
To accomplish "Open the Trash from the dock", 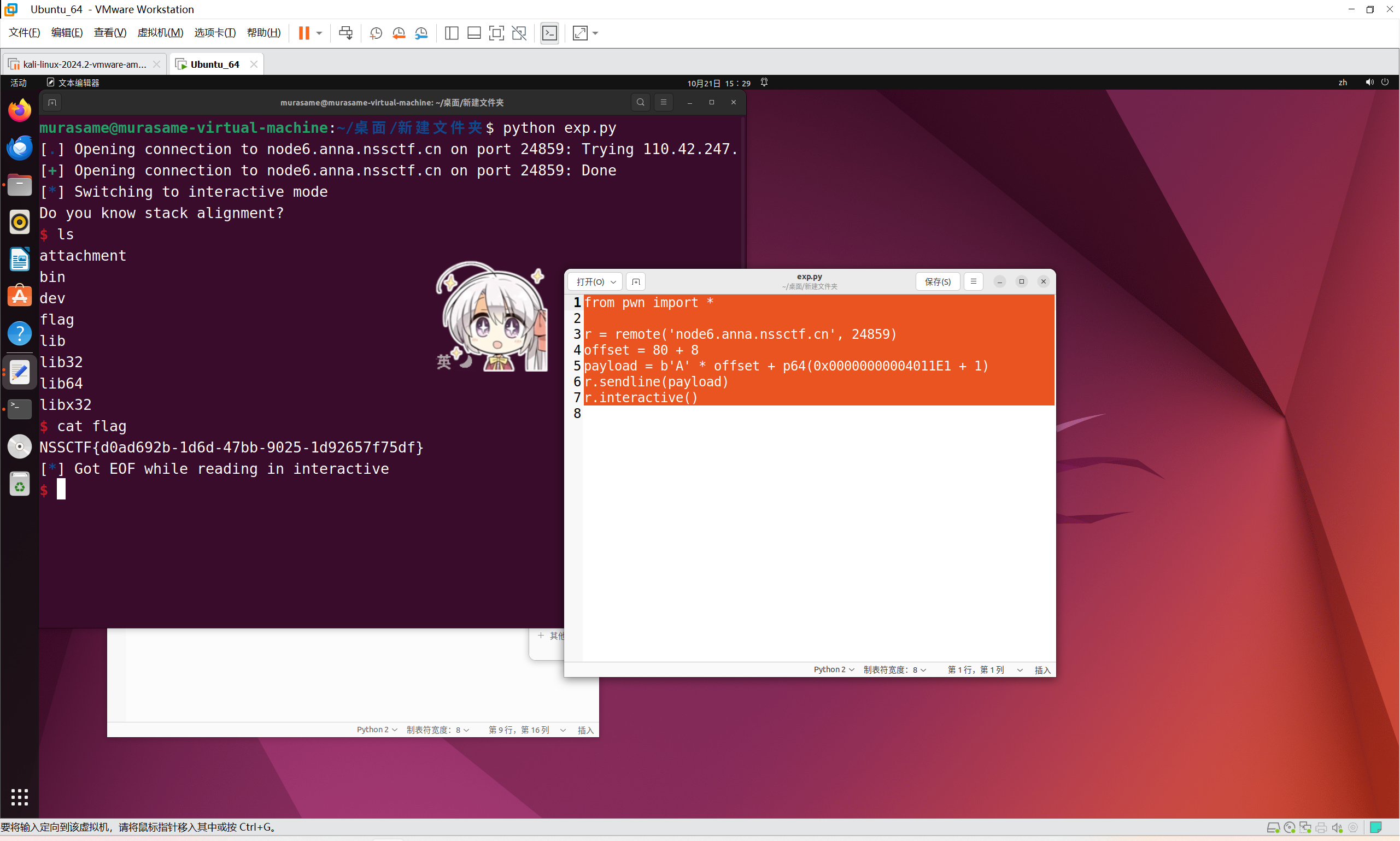I will [x=20, y=485].
